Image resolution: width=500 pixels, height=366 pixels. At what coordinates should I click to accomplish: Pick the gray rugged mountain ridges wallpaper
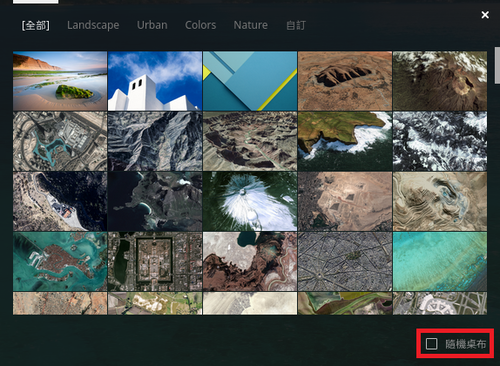pos(155,141)
